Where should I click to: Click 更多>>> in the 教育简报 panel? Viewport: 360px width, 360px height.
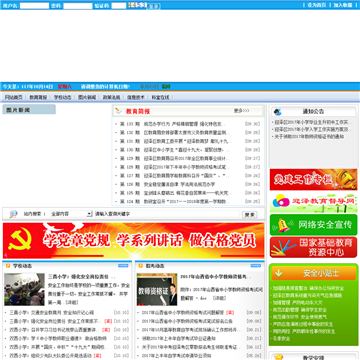(242, 111)
